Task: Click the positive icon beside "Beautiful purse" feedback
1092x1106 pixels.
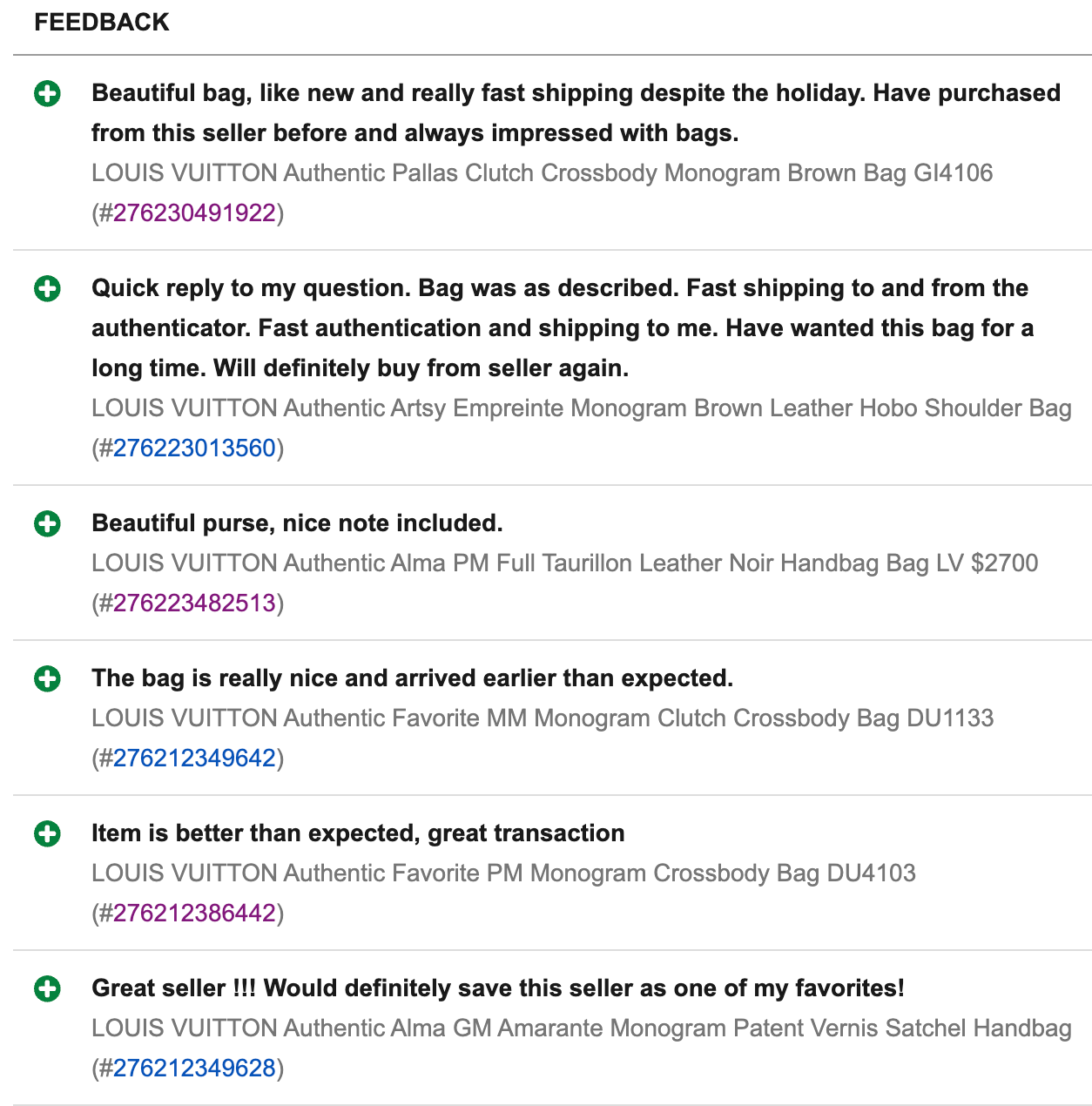Action: tap(47, 523)
